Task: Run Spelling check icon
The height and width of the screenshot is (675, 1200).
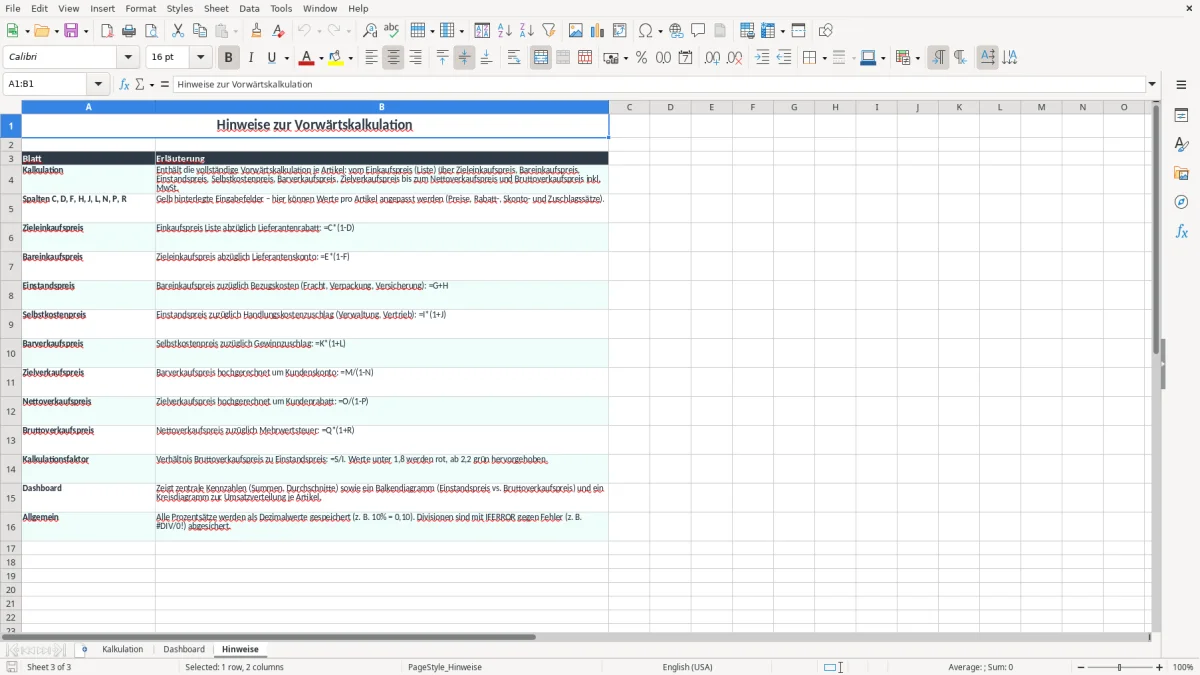Action: point(391,31)
